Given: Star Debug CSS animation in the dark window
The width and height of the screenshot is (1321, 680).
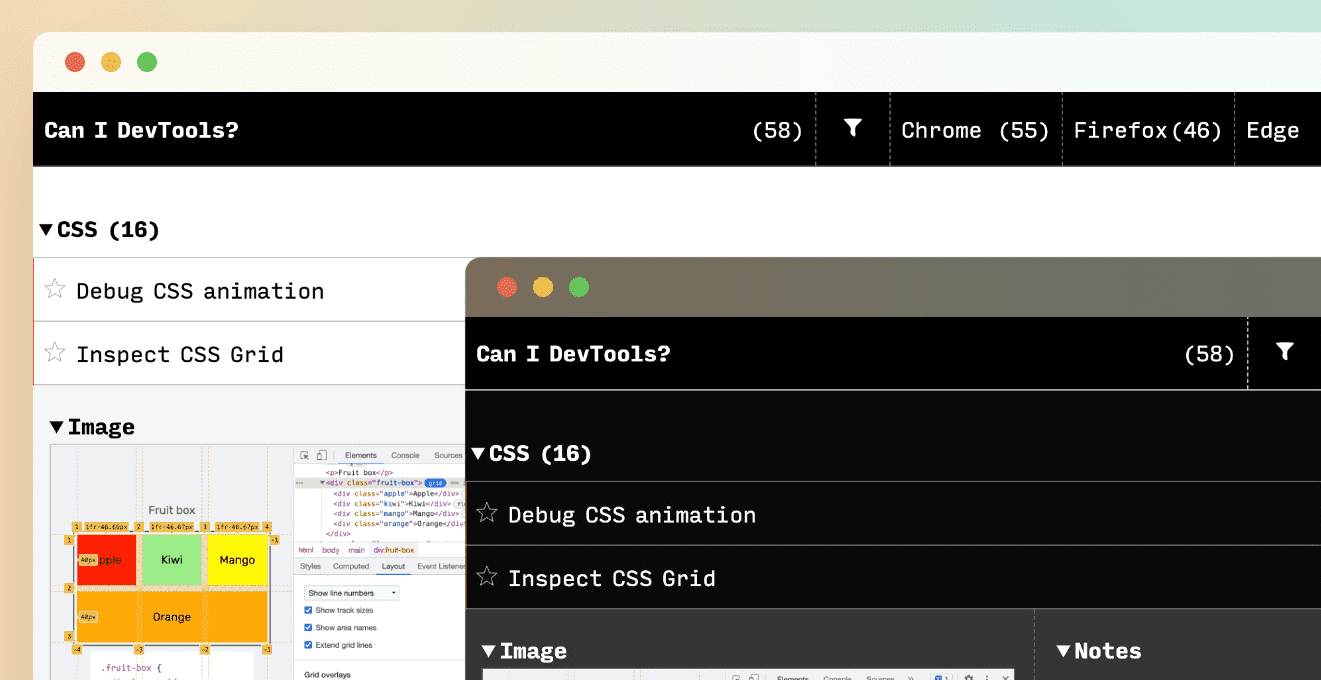Looking at the screenshot, I should point(487,514).
